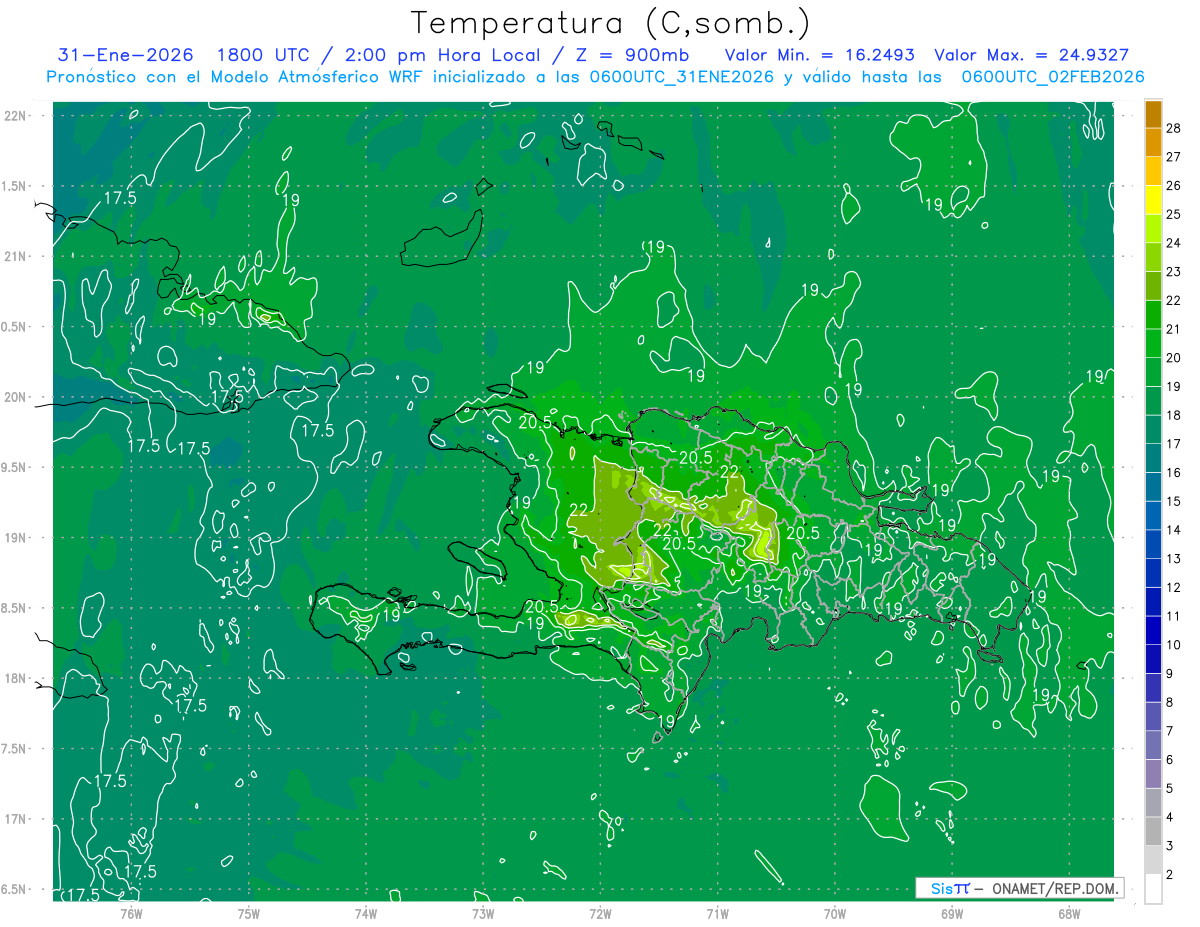Click the '70W' longitude axis label
1200x927 pixels.
click(x=835, y=913)
